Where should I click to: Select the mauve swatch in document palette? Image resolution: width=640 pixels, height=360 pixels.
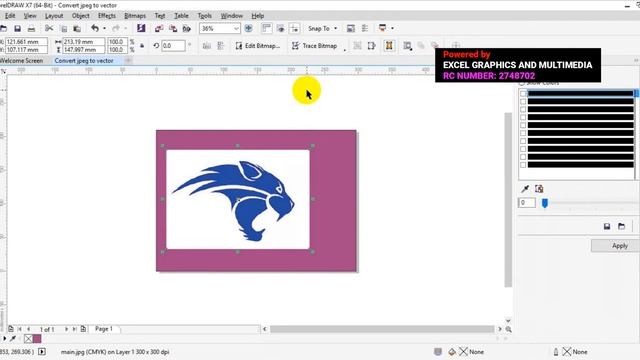click(37, 338)
